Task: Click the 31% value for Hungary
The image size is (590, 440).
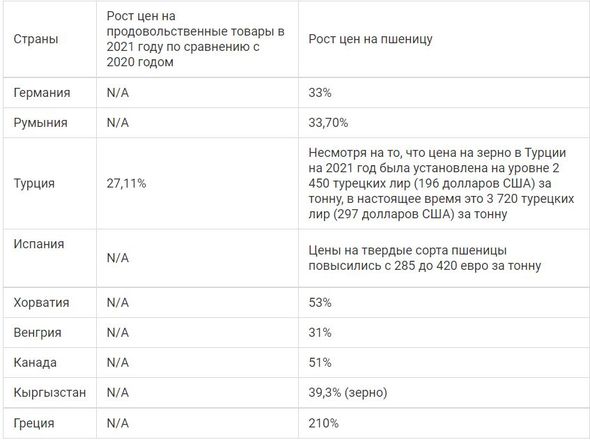Action: pos(320,333)
